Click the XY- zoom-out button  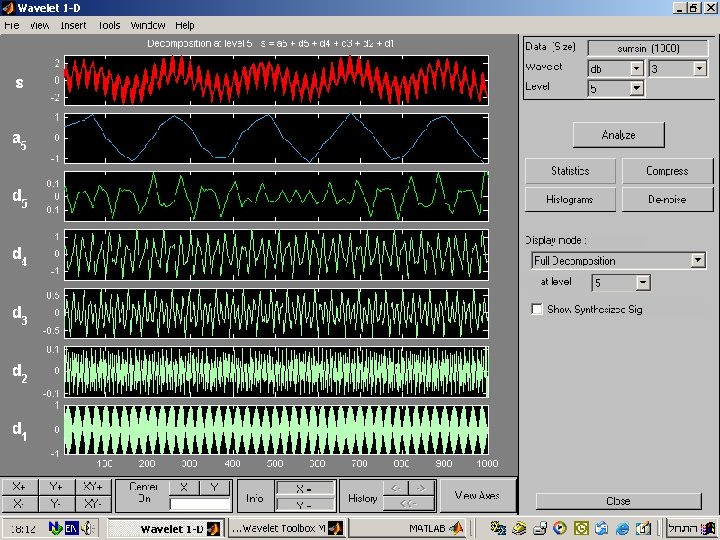pyautogui.click(x=93, y=504)
